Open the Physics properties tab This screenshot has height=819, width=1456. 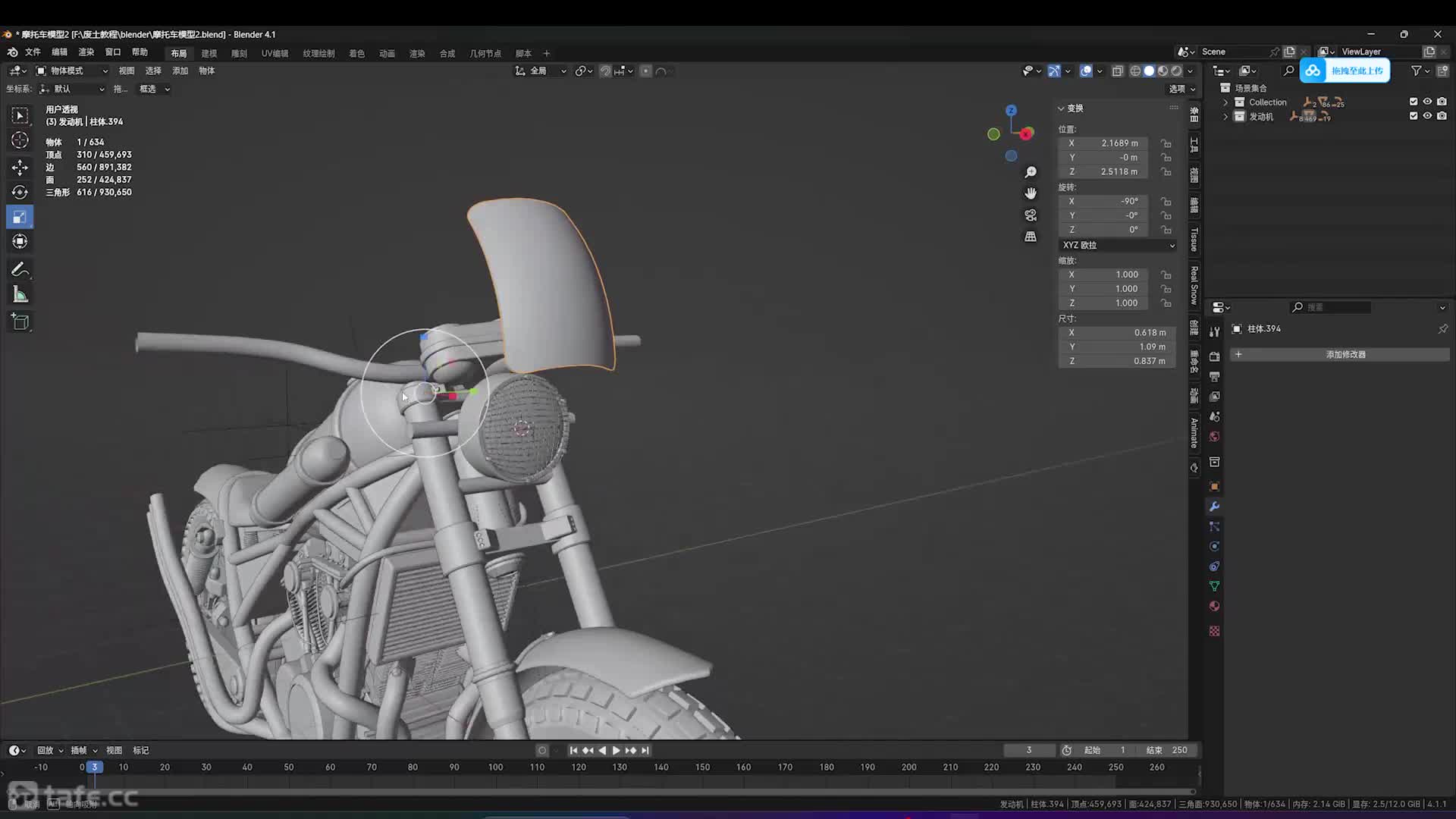(1214, 546)
